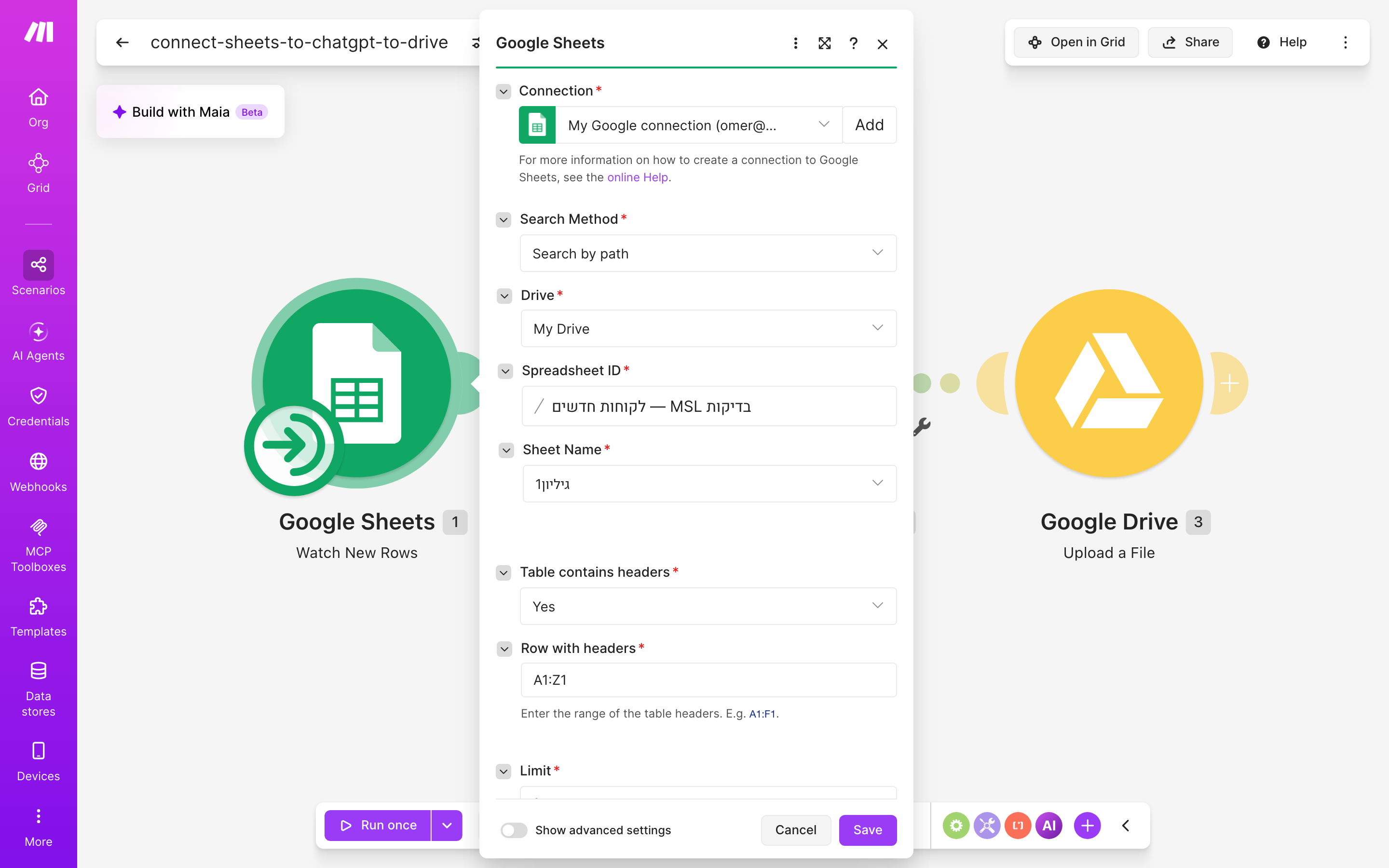Screen dimensions: 1389x868
Task: Cancel the Google Sheets dialog
Action: click(795, 830)
